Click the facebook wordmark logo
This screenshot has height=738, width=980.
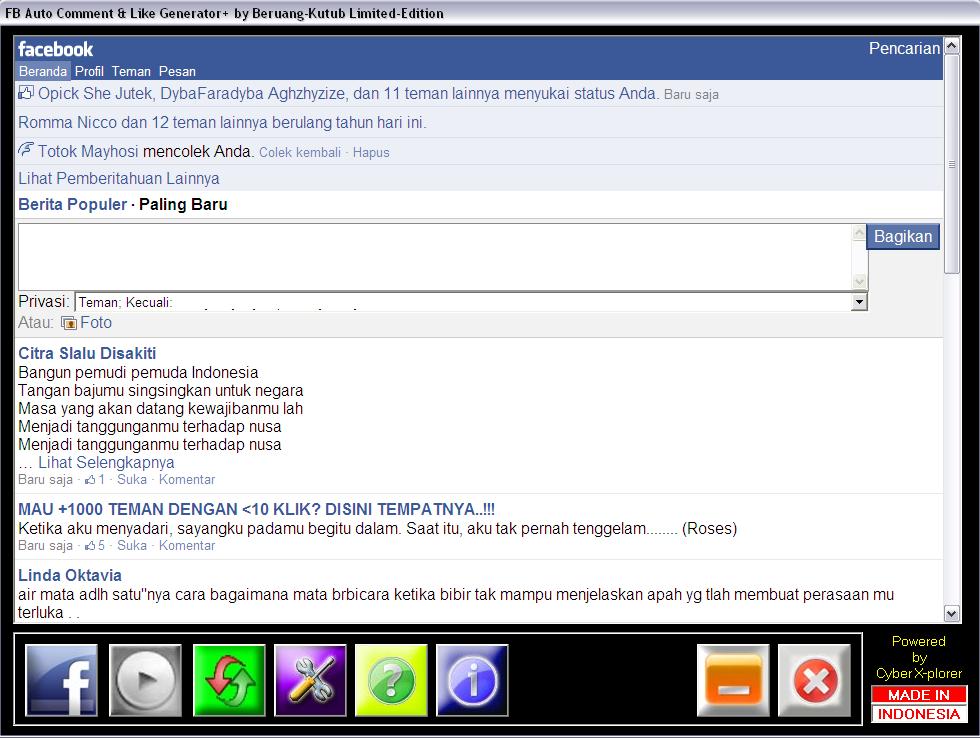(56, 49)
